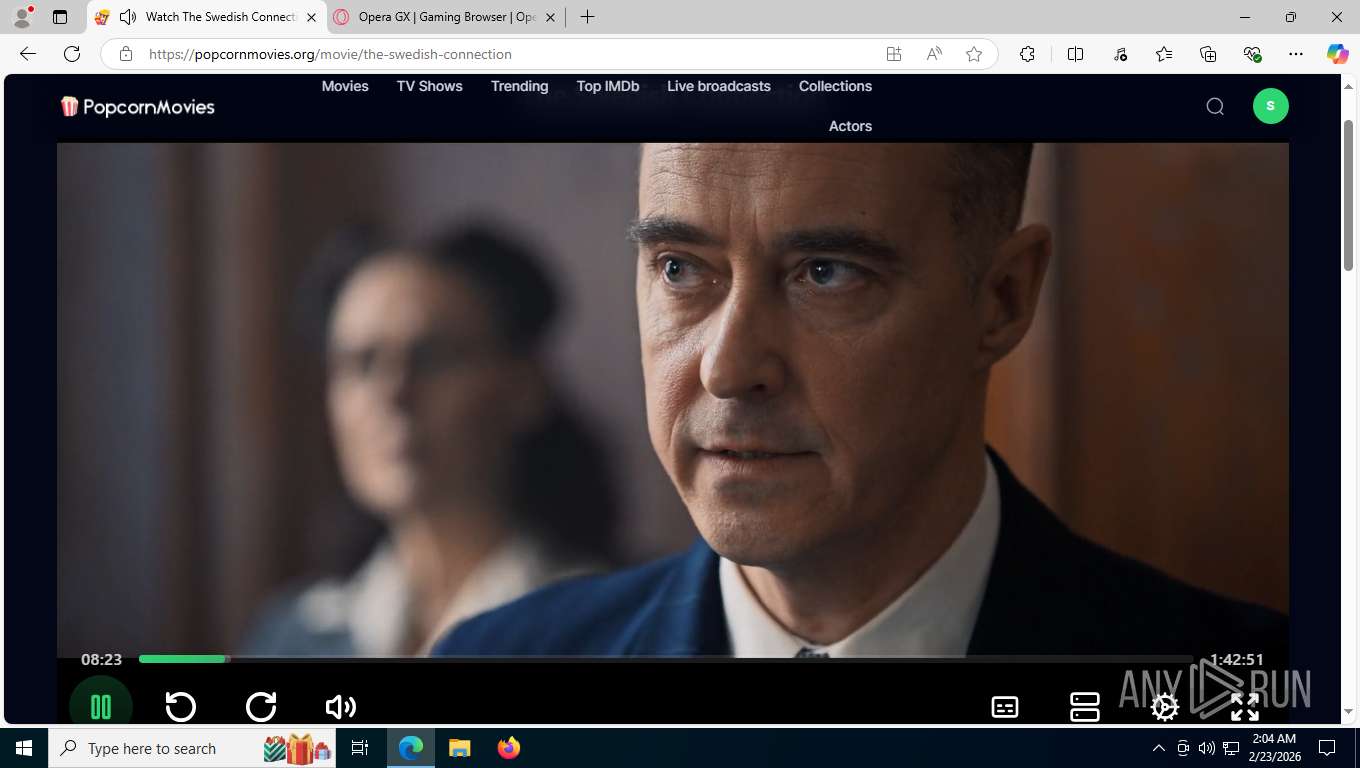Open the browser Extensions puzzle icon
The image size is (1360, 768).
[1027, 54]
